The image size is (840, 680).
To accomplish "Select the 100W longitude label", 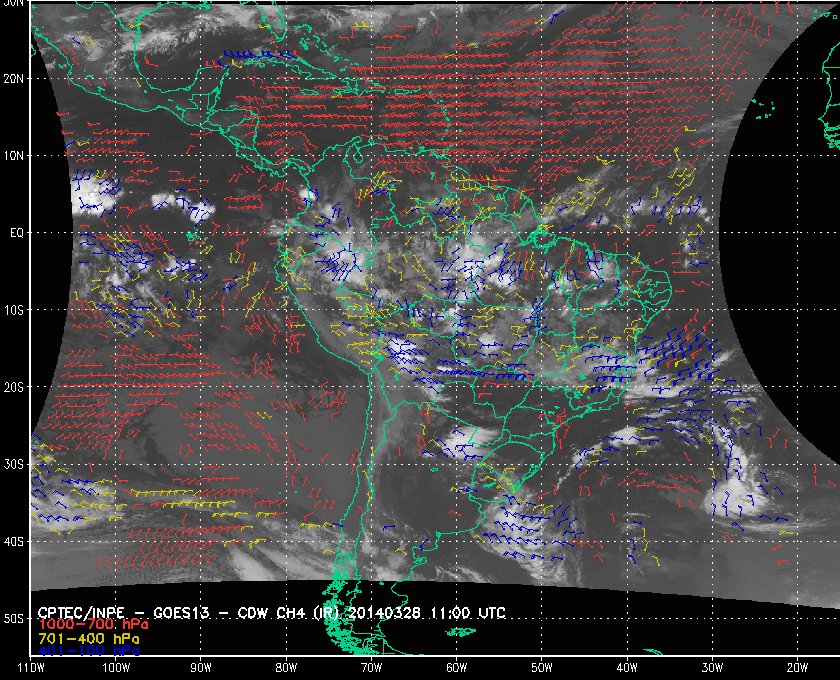I will pos(116,667).
